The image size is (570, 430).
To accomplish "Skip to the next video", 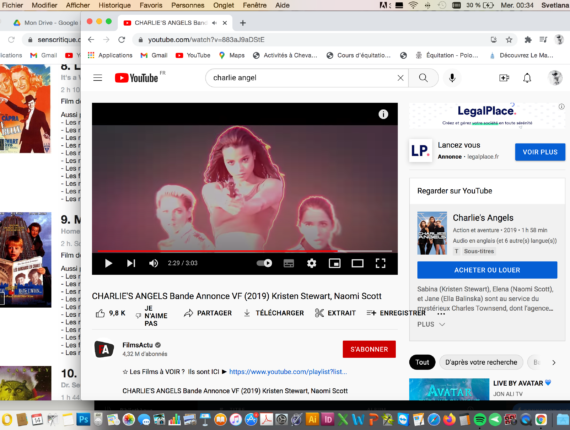I will coord(131,263).
